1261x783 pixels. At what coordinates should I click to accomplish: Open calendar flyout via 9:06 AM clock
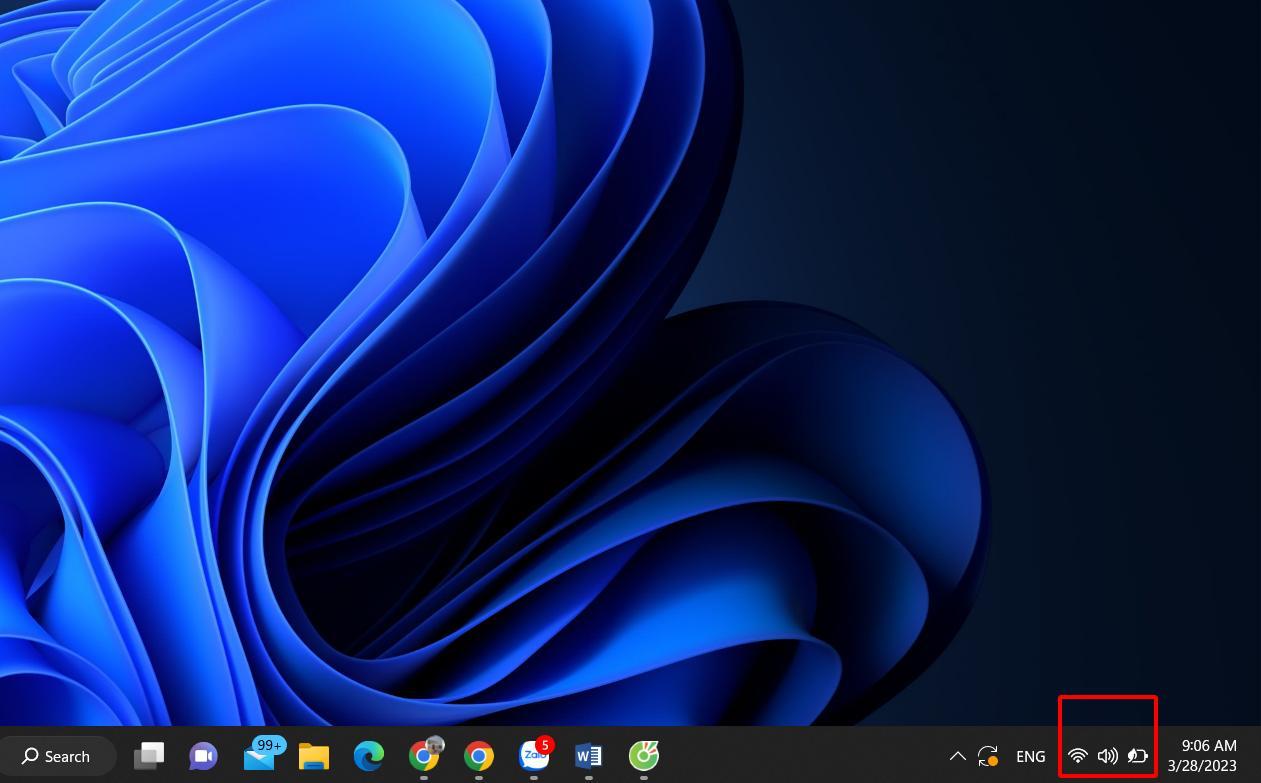[x=1209, y=746]
